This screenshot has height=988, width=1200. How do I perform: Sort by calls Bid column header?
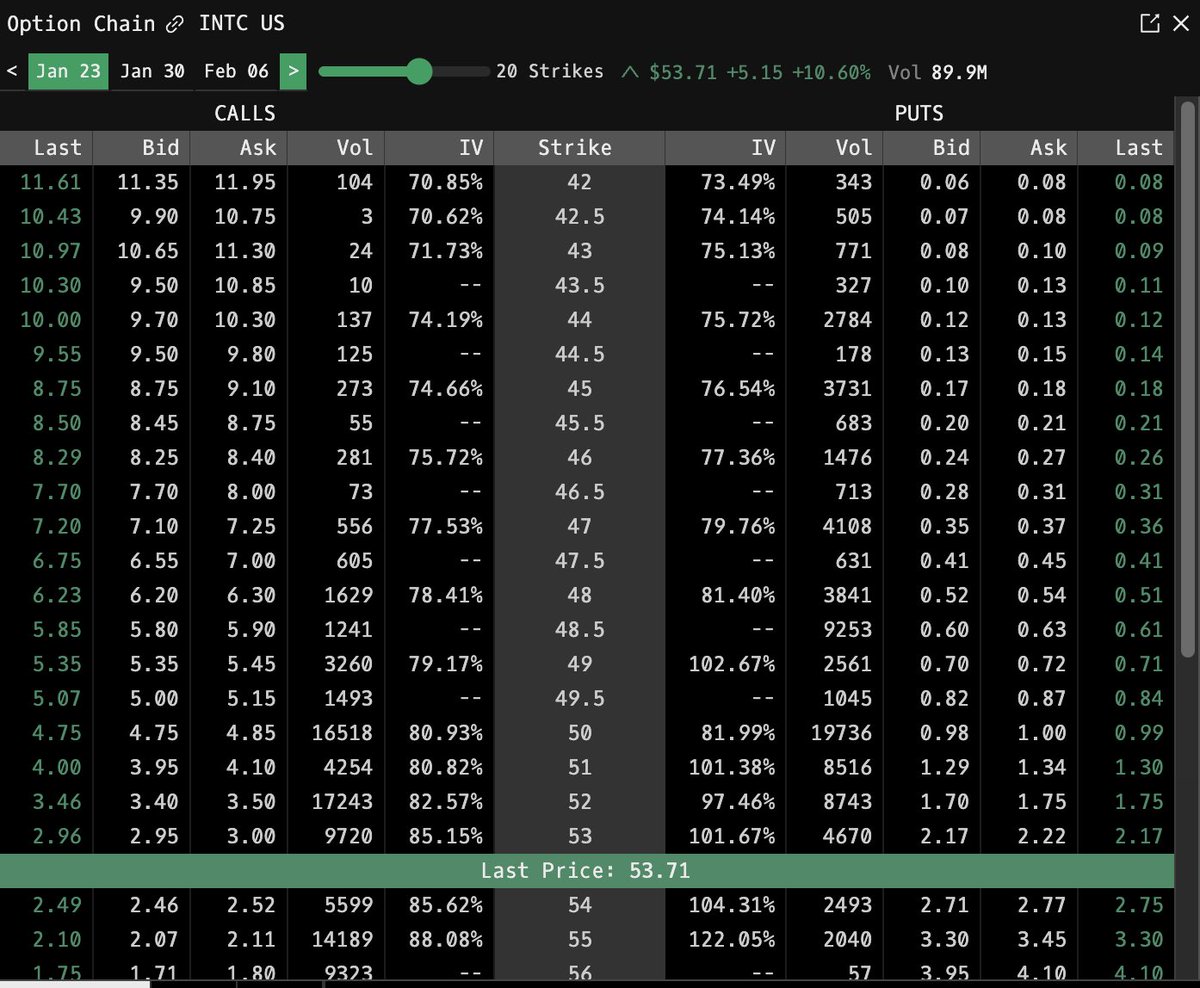point(142,148)
